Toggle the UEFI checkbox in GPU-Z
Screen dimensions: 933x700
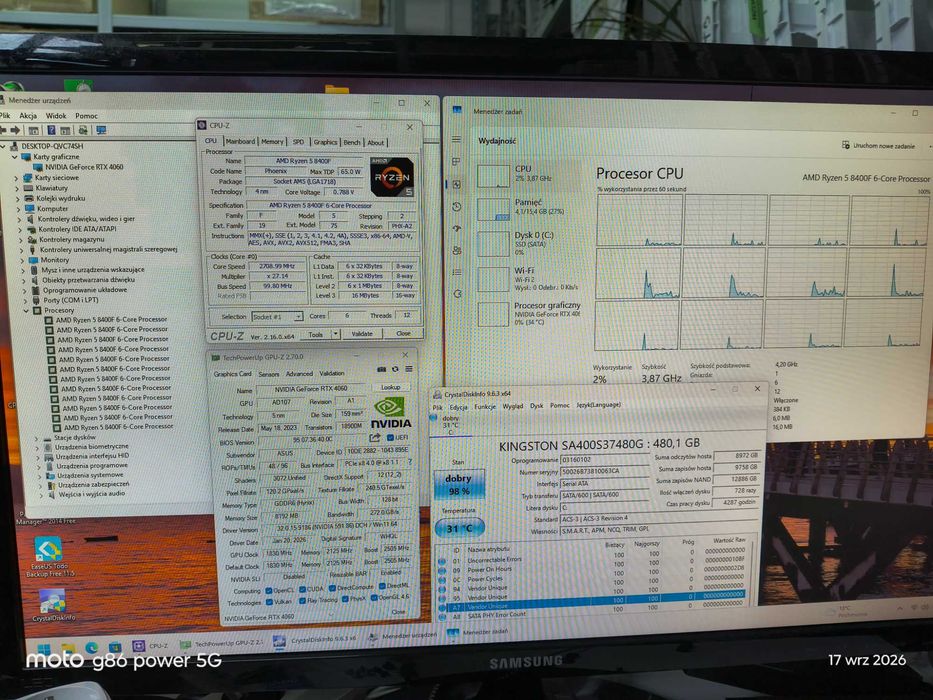[x=390, y=438]
